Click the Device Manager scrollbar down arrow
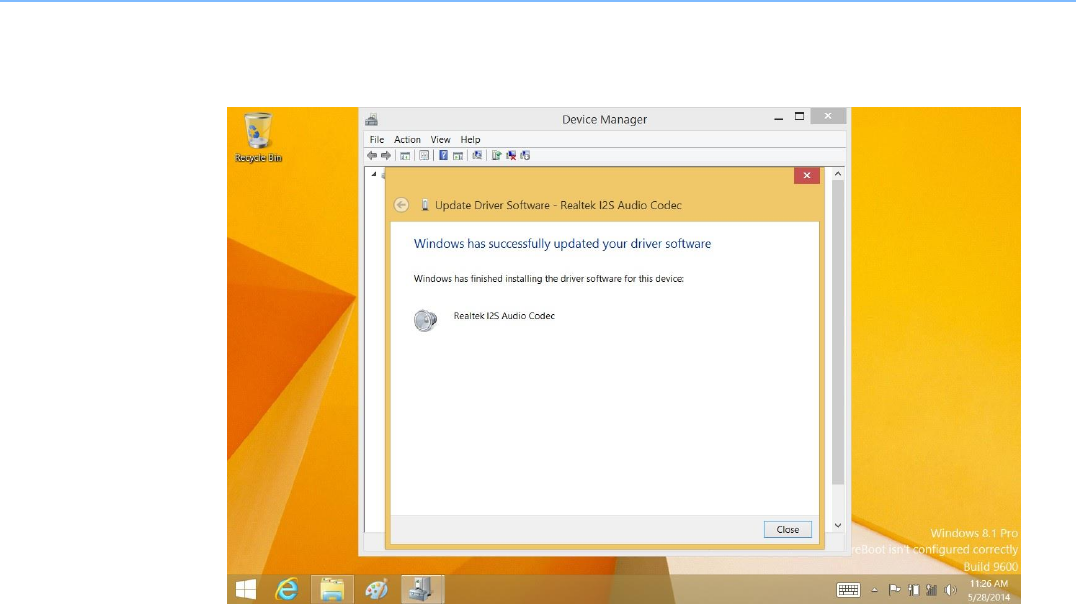This screenshot has width=1076, height=604. click(x=837, y=525)
